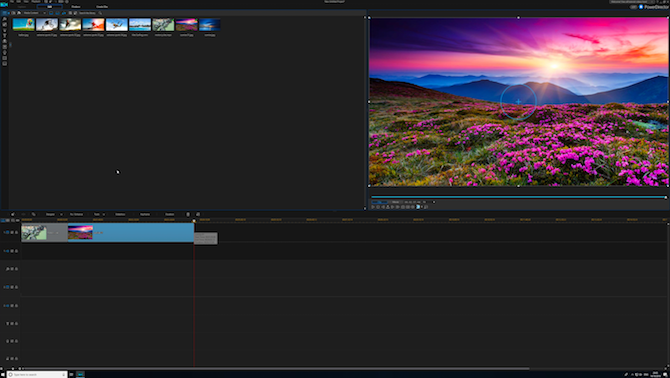Open the File menu
This screenshot has width=670, height=378.
(x=12, y=1)
